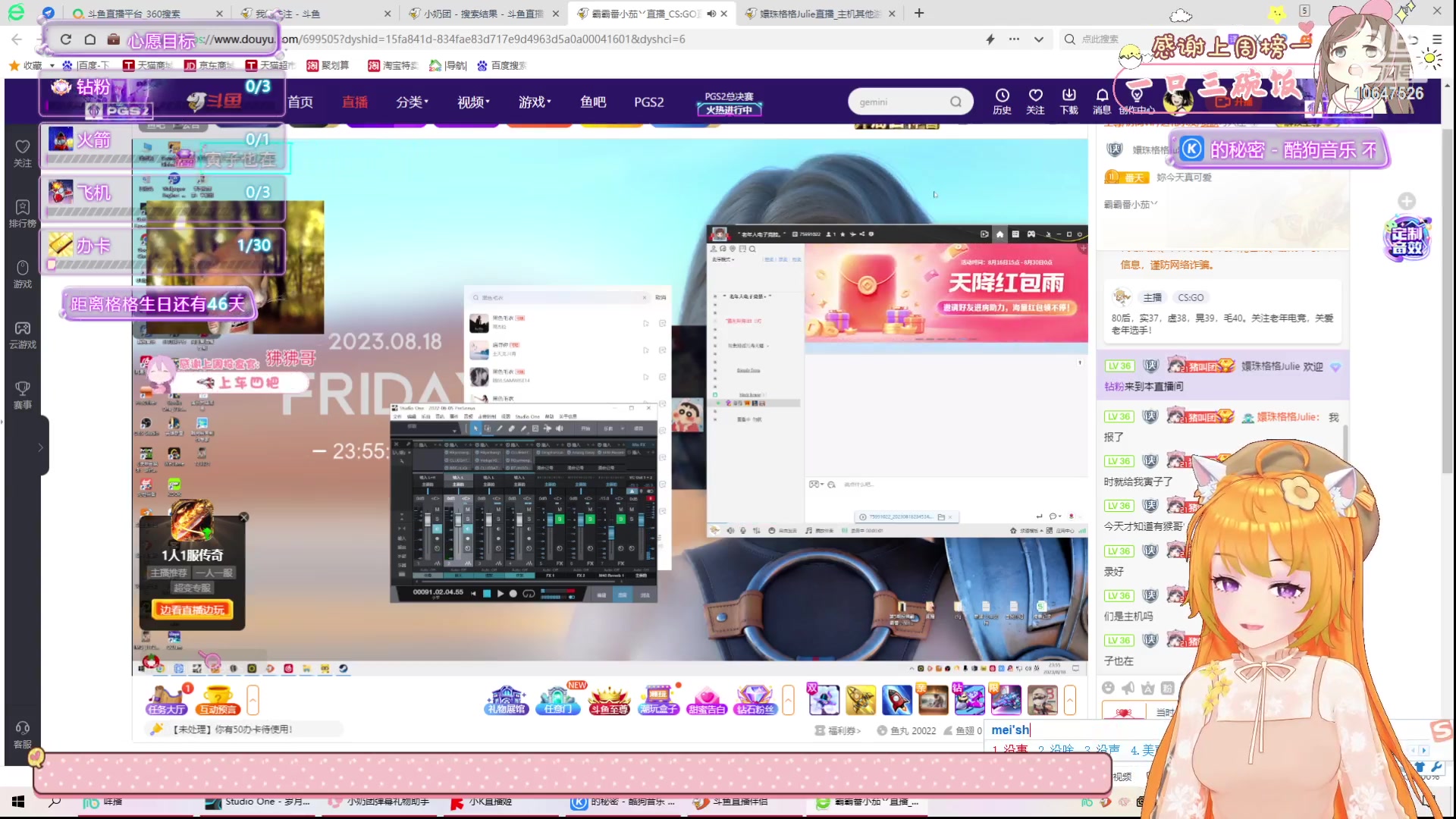Click the PGS2总决赛 火热进行中 banner
This screenshot has height=819, width=1456.
click(729, 103)
